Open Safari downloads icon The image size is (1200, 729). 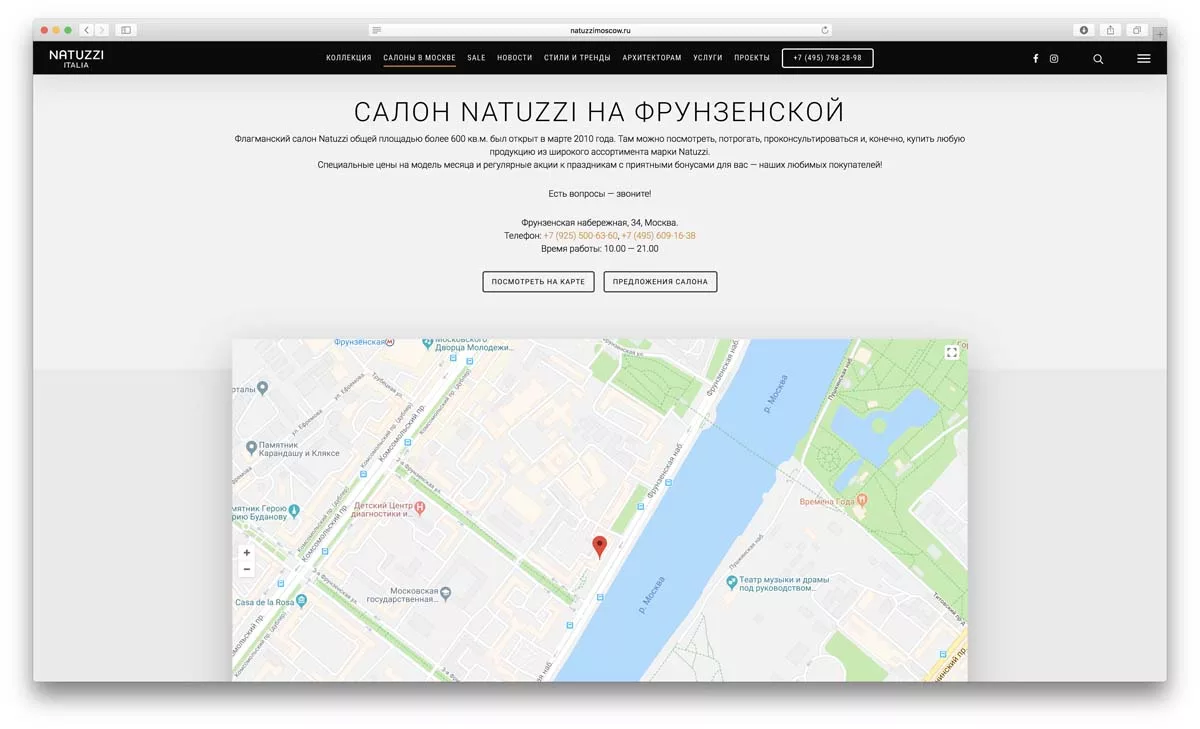(x=1084, y=30)
